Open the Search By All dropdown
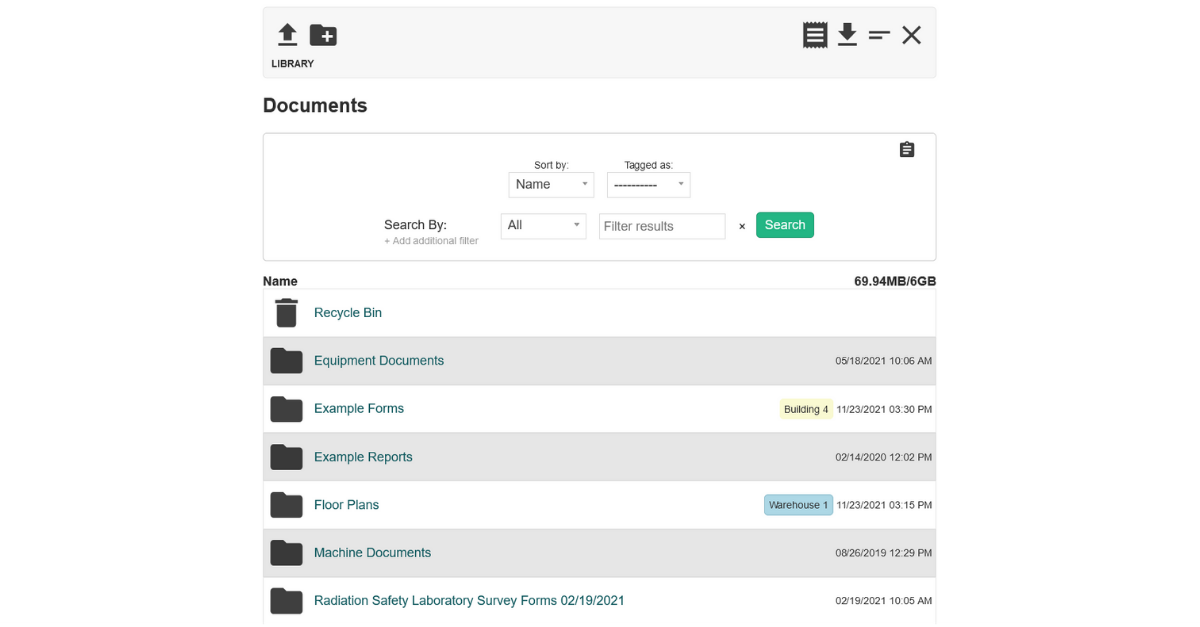1200x627 pixels. 543,226
